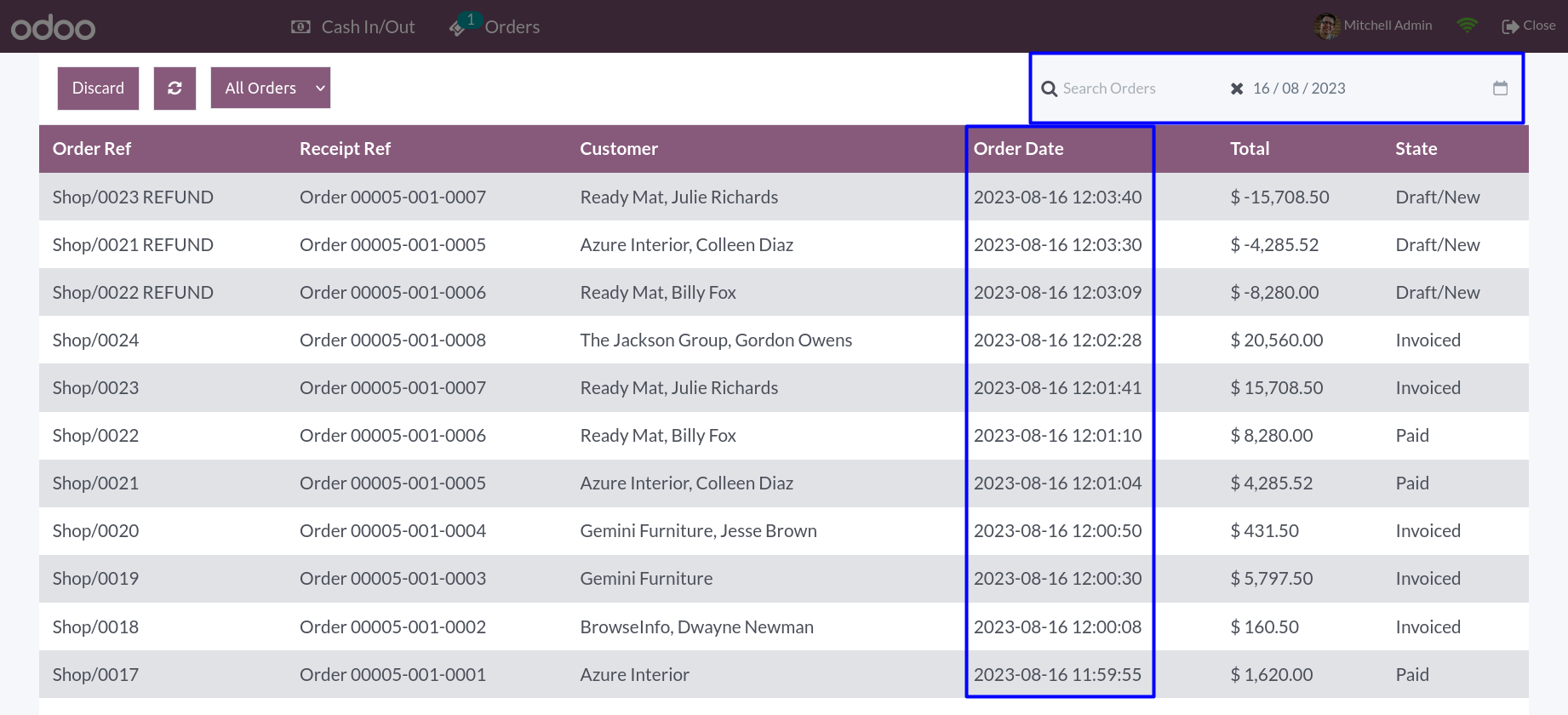Select order Shop/0021 REFUND
Viewport: 1568px width, 715px height.
tap(783, 245)
